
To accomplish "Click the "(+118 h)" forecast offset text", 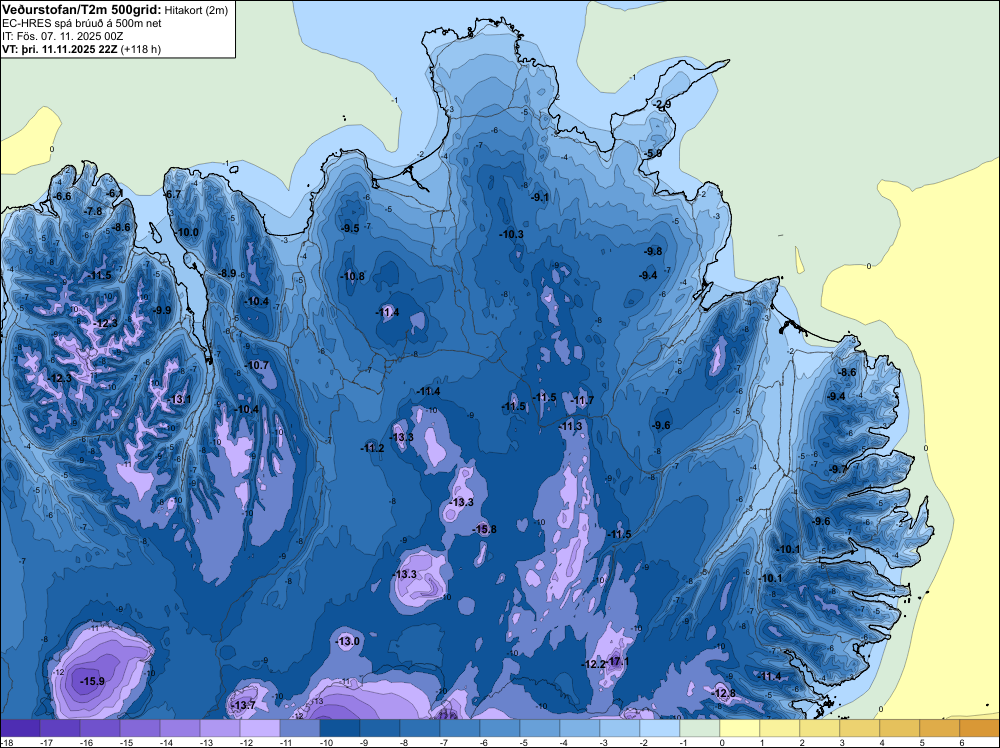I will click(140, 49).
